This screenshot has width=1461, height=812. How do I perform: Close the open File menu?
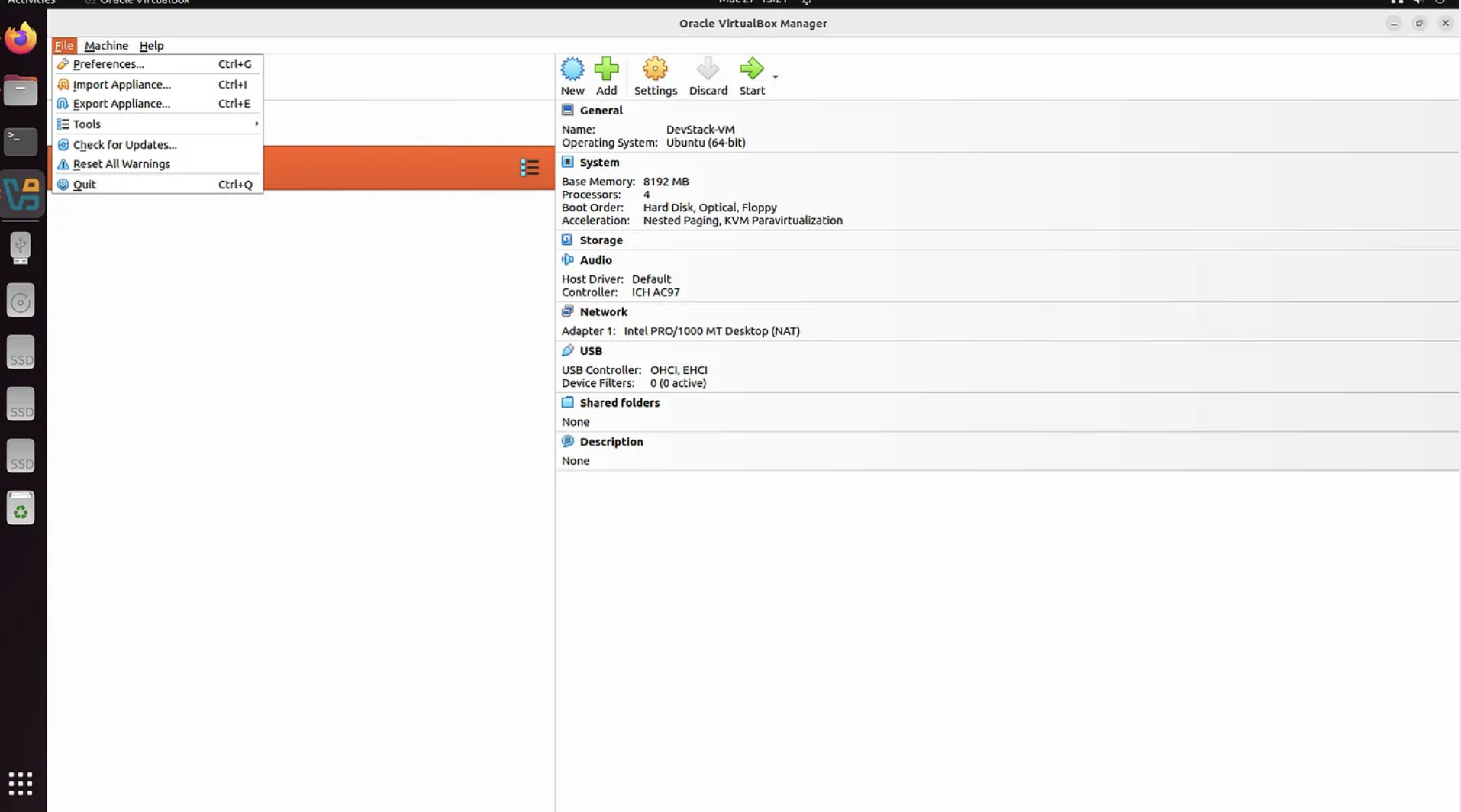pos(64,46)
